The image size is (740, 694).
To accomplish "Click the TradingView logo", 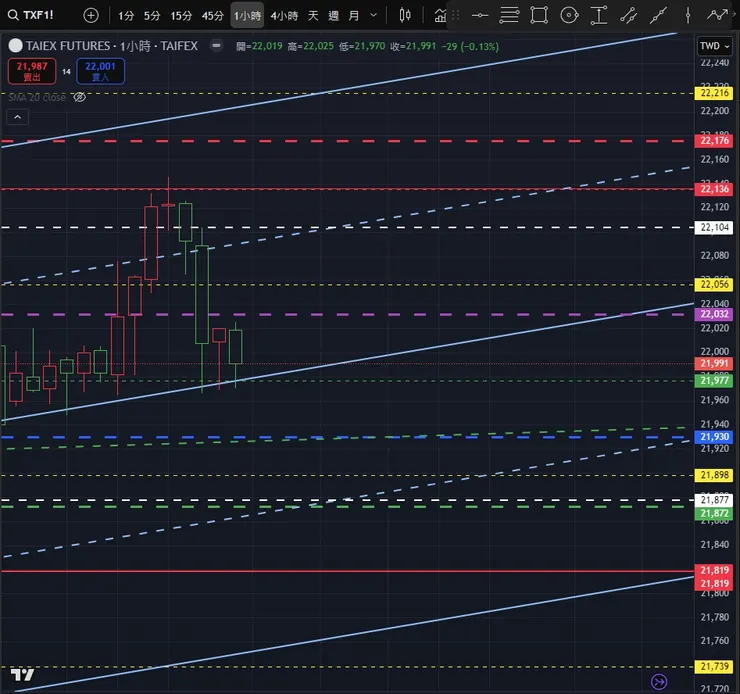I will (22, 675).
